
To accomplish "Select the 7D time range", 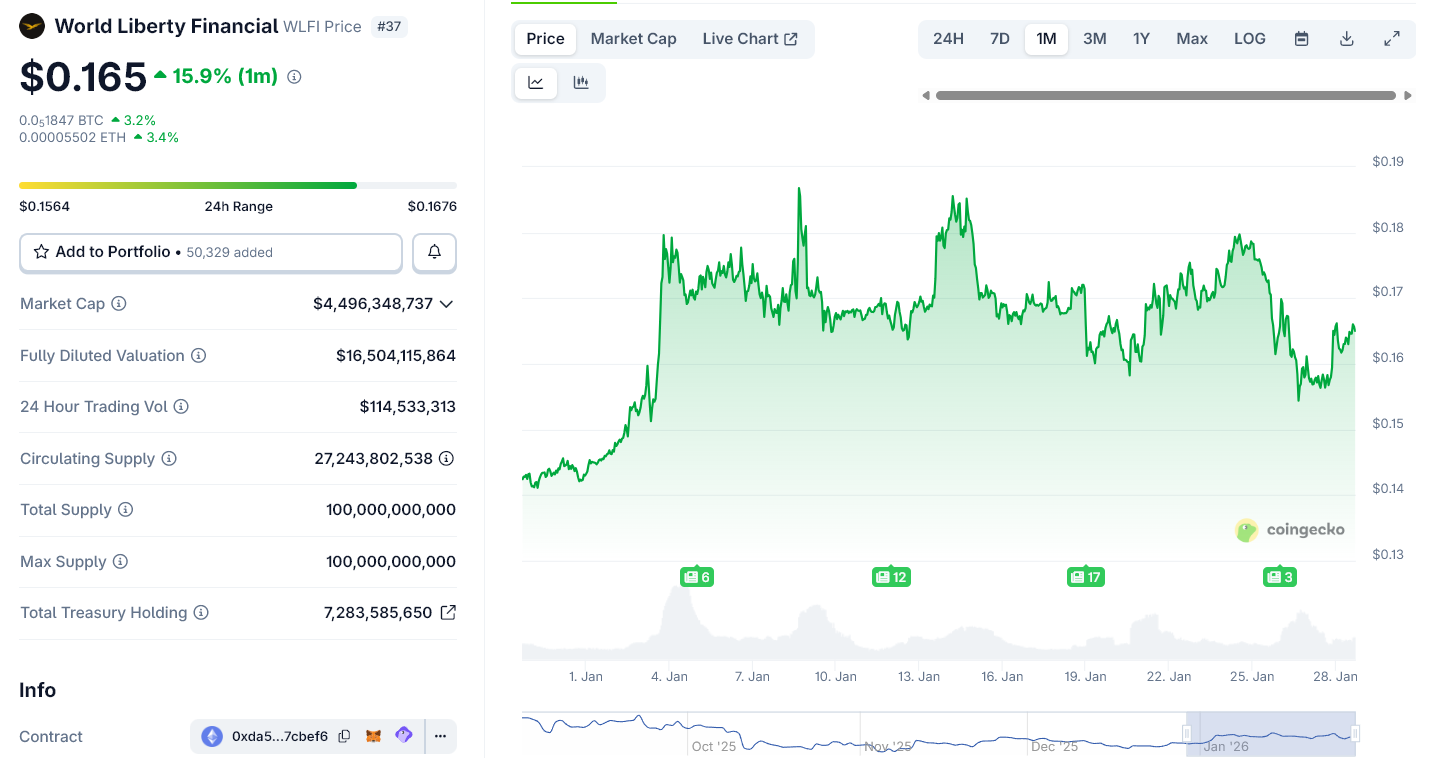I will 999,39.
